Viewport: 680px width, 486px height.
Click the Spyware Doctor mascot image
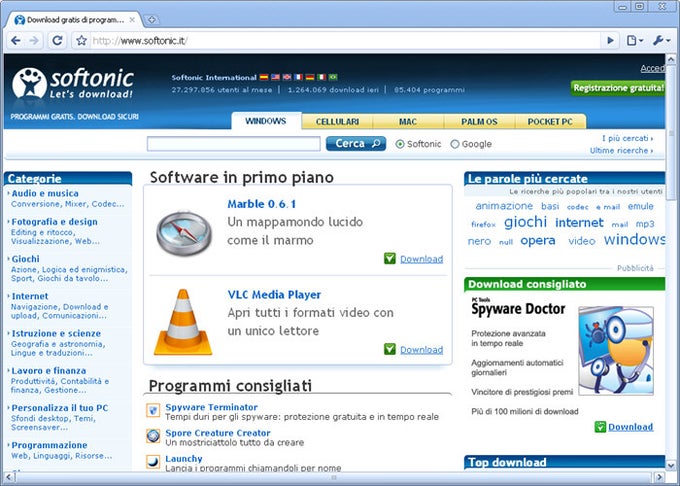click(x=616, y=351)
